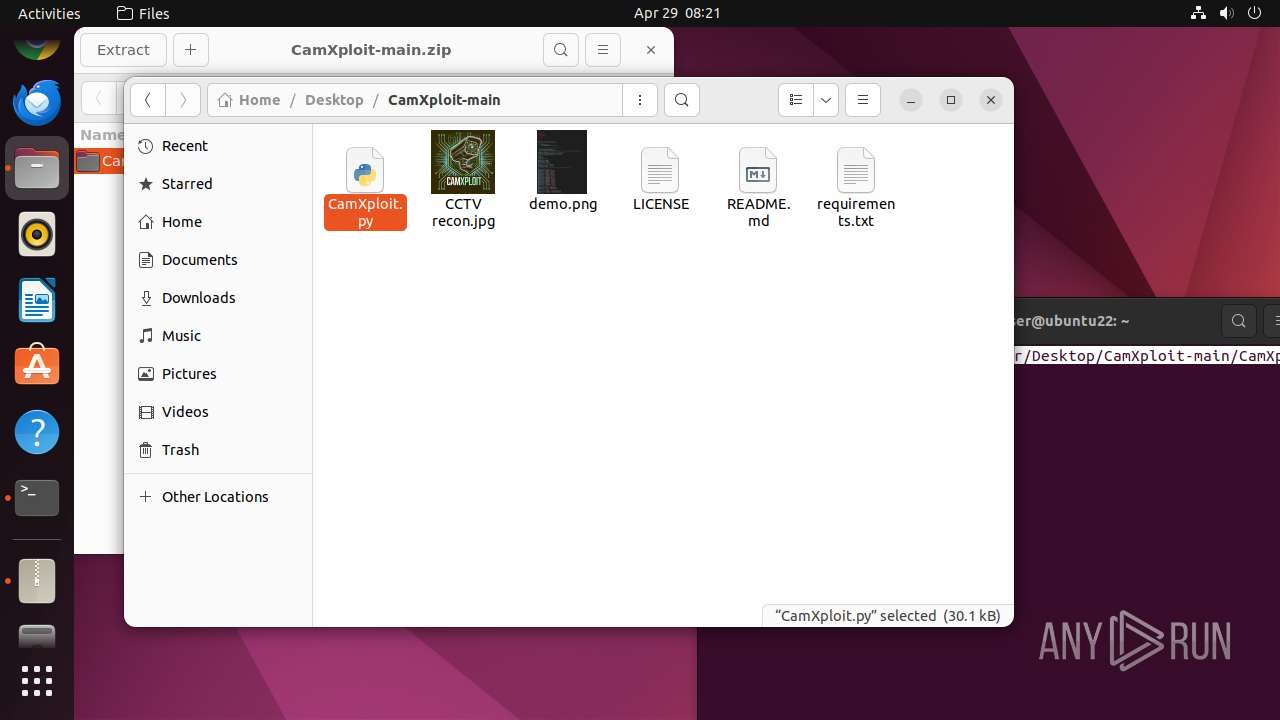The height and width of the screenshot is (720, 1280).
Task: Open Activities overview
Action: 49,13
